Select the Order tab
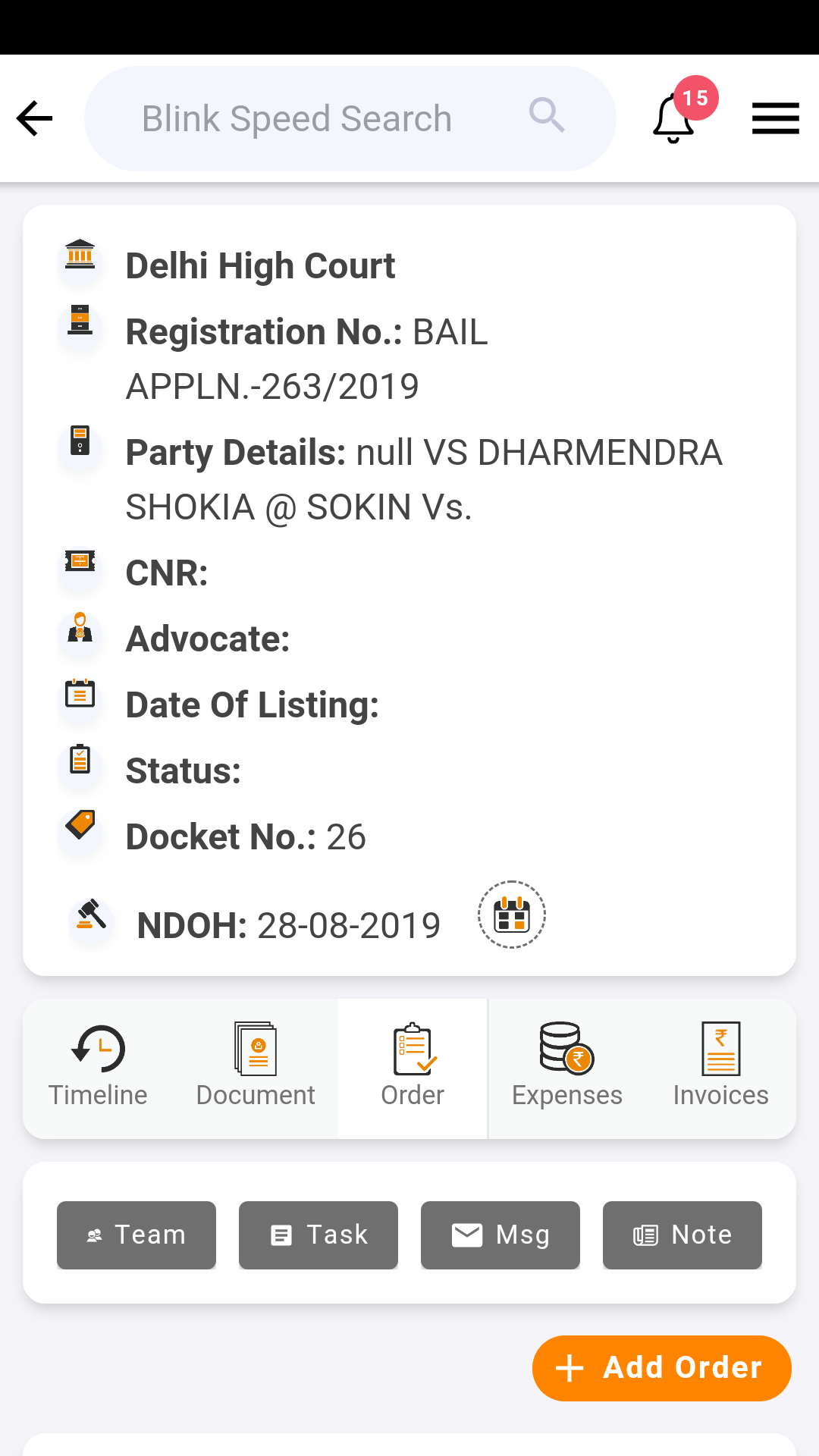The width and height of the screenshot is (819, 1456). (413, 1067)
